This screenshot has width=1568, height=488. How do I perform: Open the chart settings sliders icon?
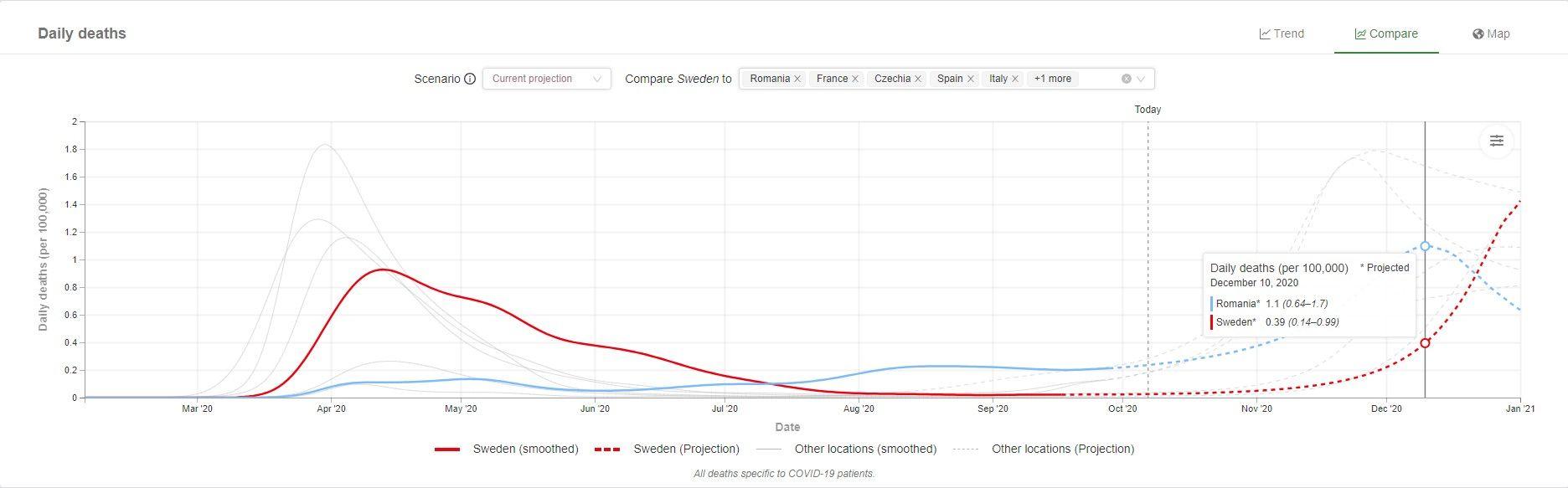pyautogui.click(x=1496, y=141)
